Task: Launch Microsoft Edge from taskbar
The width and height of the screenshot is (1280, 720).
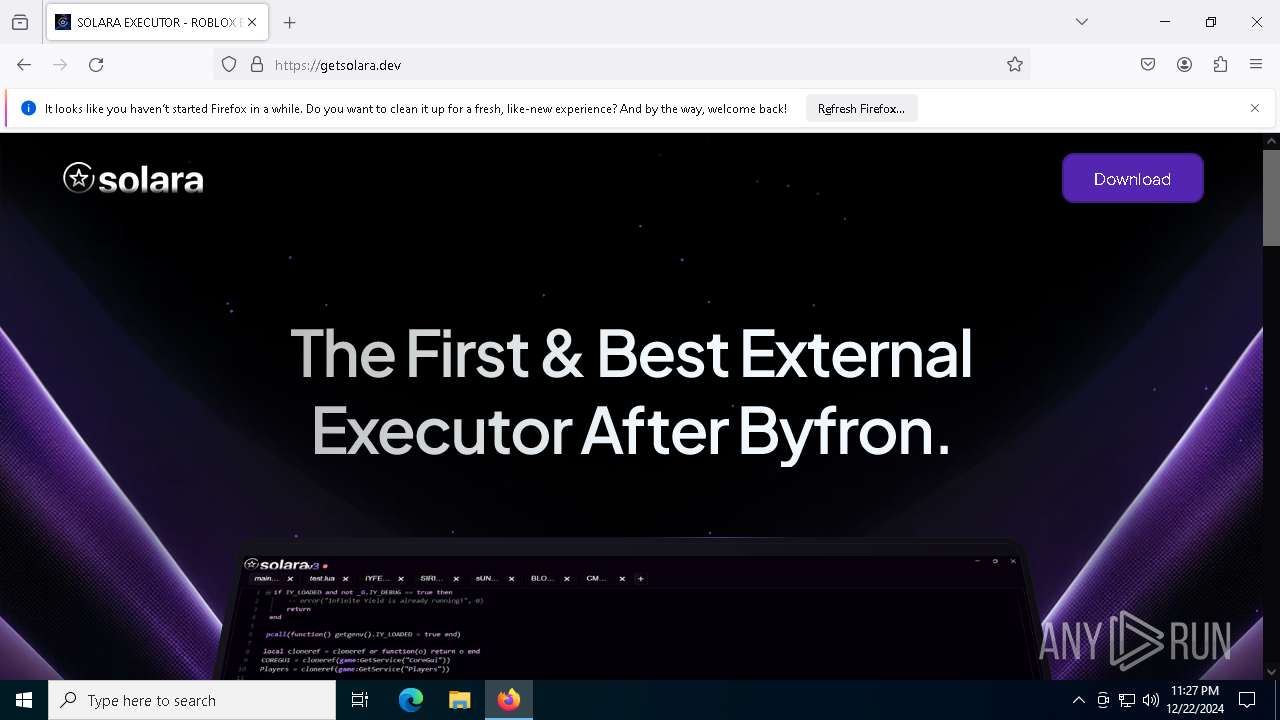Action: [411, 700]
